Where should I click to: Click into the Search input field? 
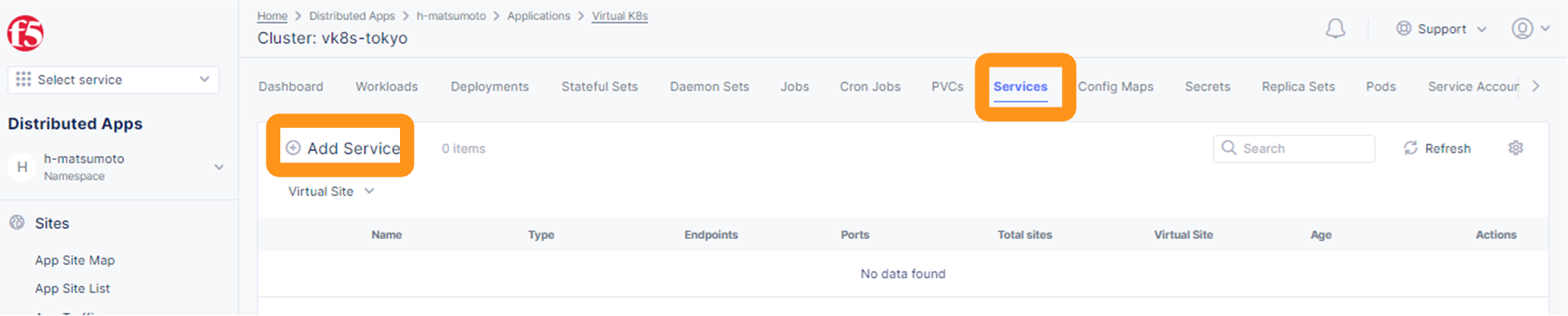coord(1293,149)
